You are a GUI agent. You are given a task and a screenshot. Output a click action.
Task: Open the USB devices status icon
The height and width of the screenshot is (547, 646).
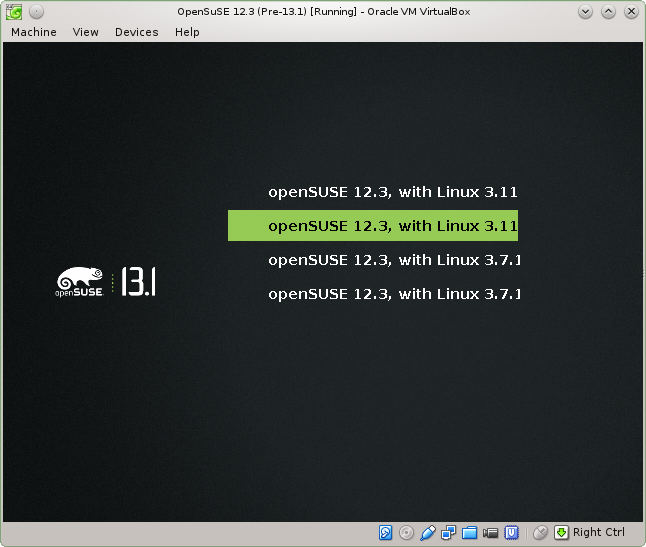coord(428,533)
